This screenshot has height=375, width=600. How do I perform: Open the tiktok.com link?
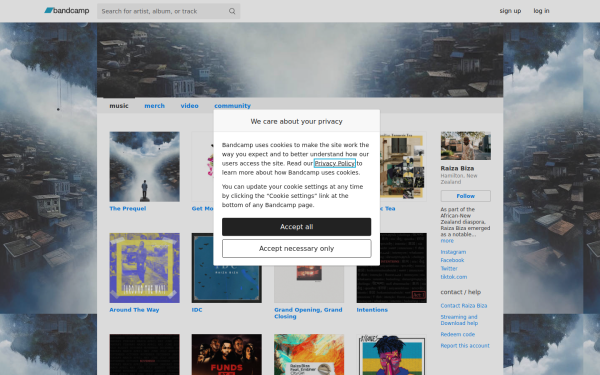click(453, 277)
